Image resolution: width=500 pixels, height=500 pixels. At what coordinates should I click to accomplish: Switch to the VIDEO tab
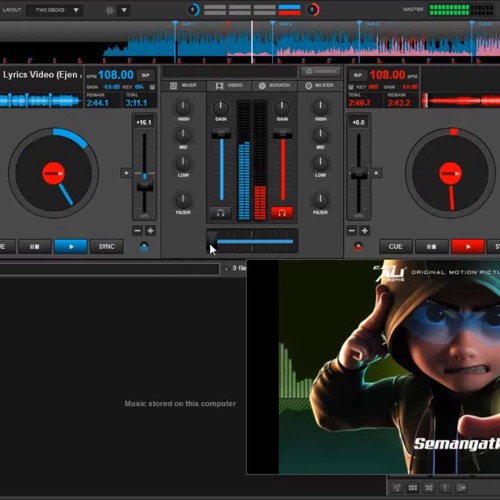point(229,86)
